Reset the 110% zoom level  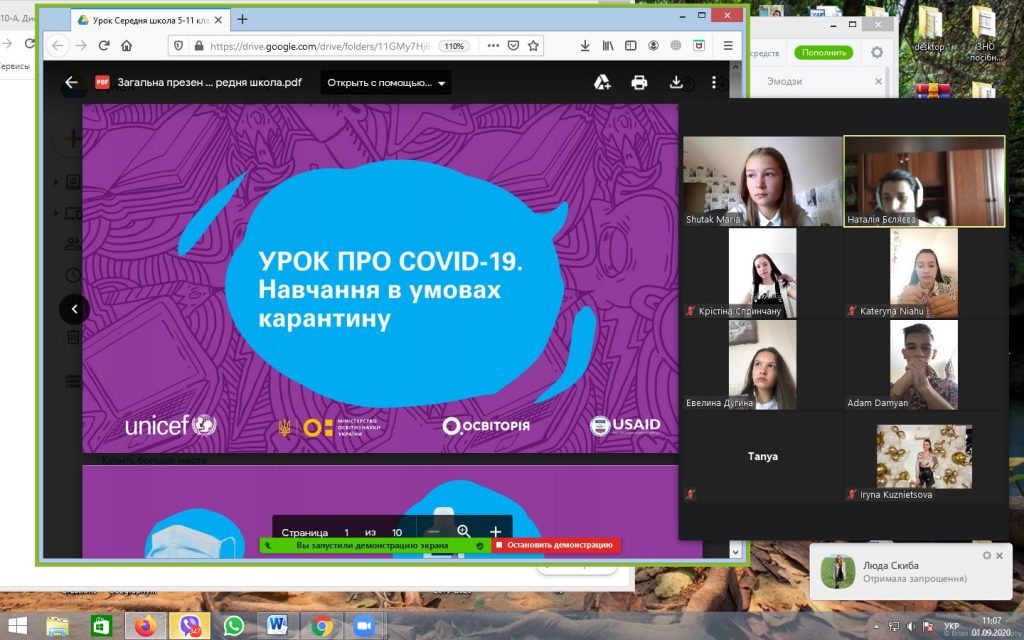[x=454, y=46]
